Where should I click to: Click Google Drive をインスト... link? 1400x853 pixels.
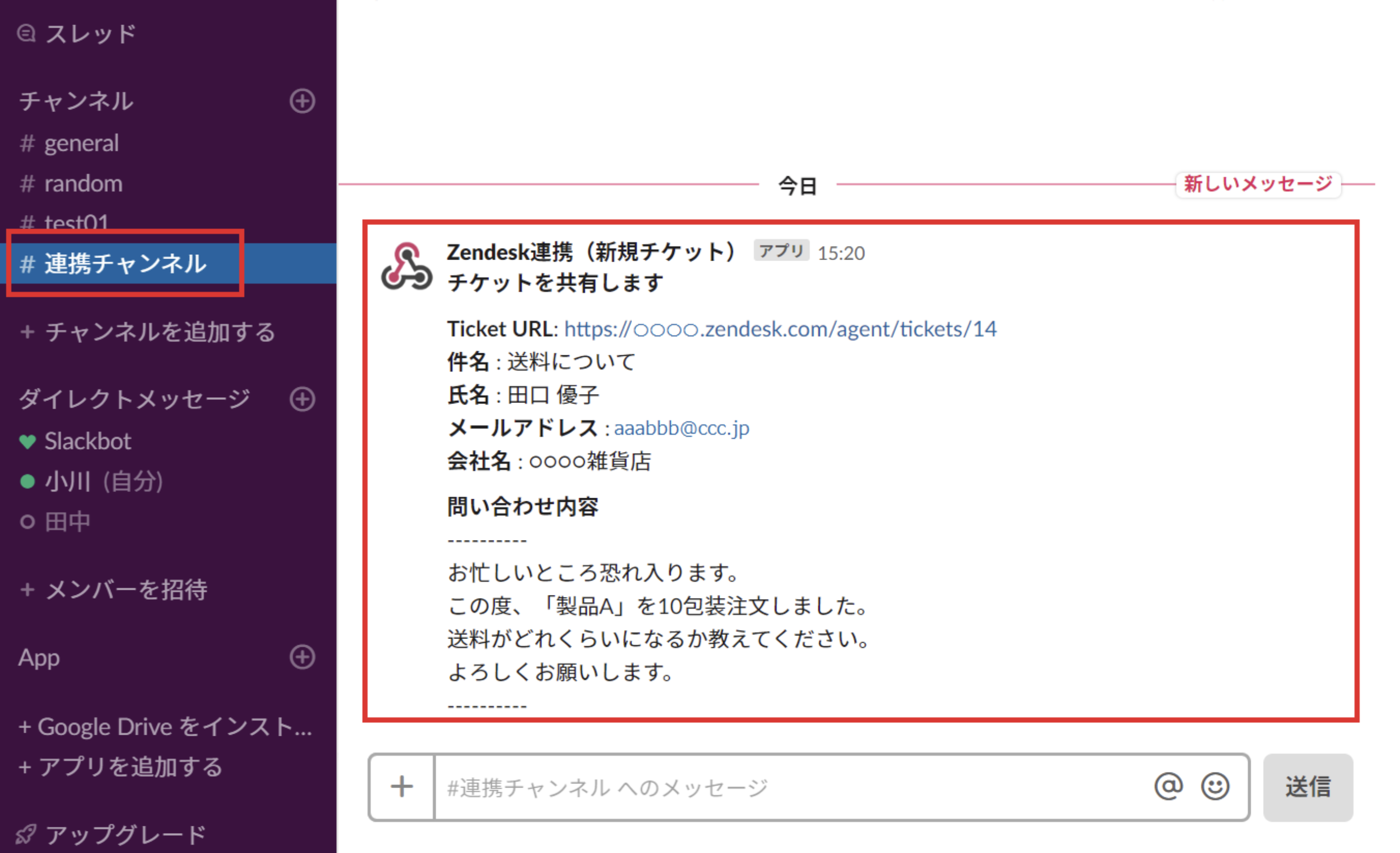[165, 727]
